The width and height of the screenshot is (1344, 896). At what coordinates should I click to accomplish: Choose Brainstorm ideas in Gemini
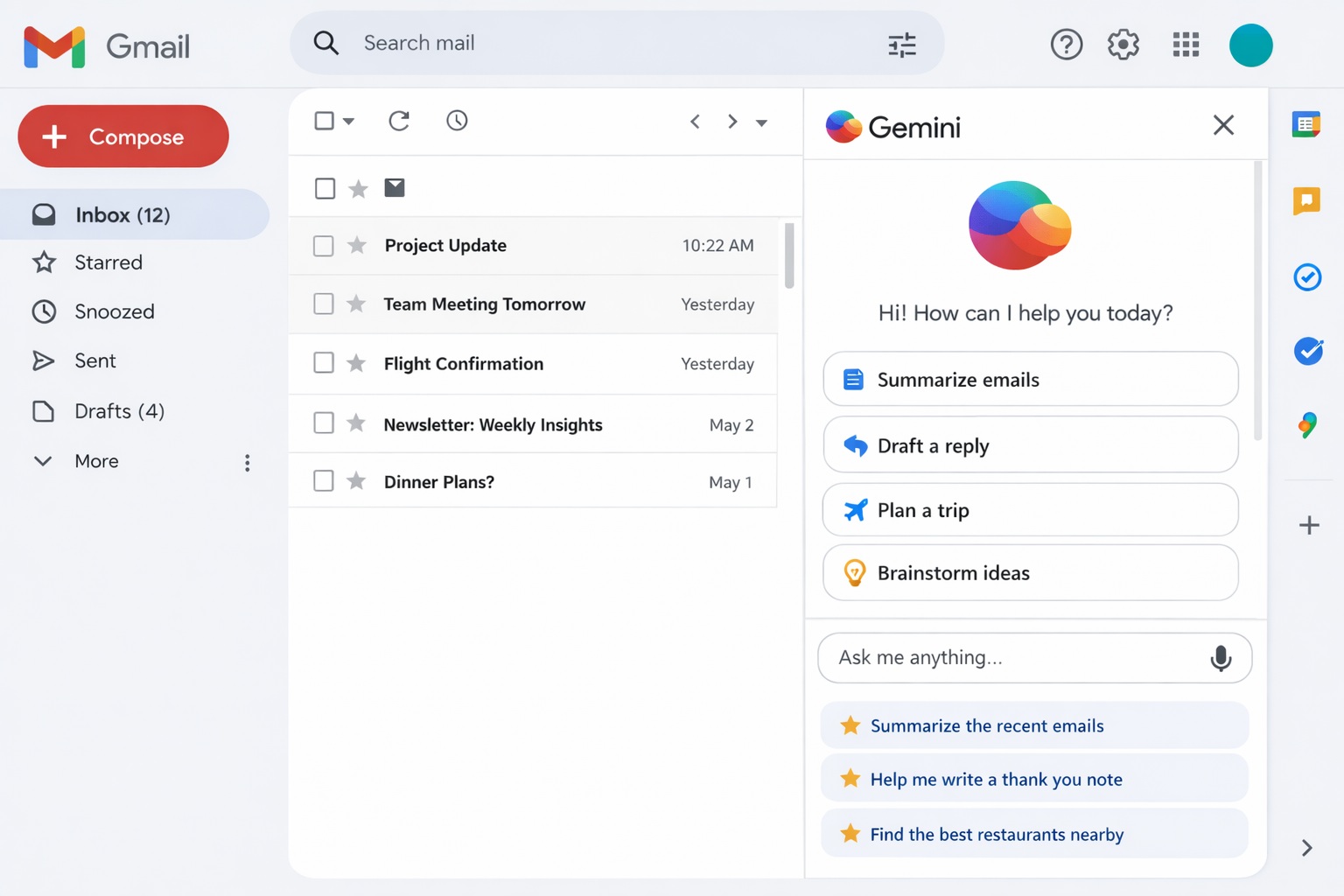pyautogui.click(x=1031, y=572)
